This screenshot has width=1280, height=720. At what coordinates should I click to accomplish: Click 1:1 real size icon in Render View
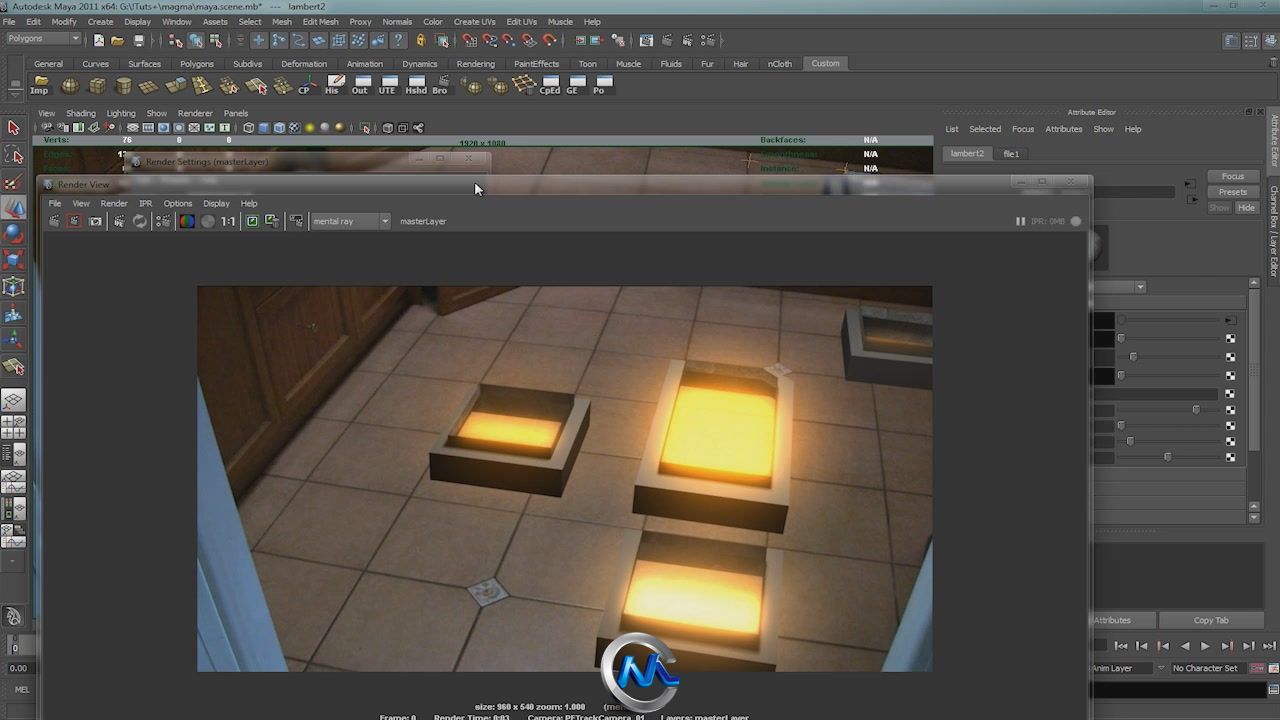(x=229, y=221)
